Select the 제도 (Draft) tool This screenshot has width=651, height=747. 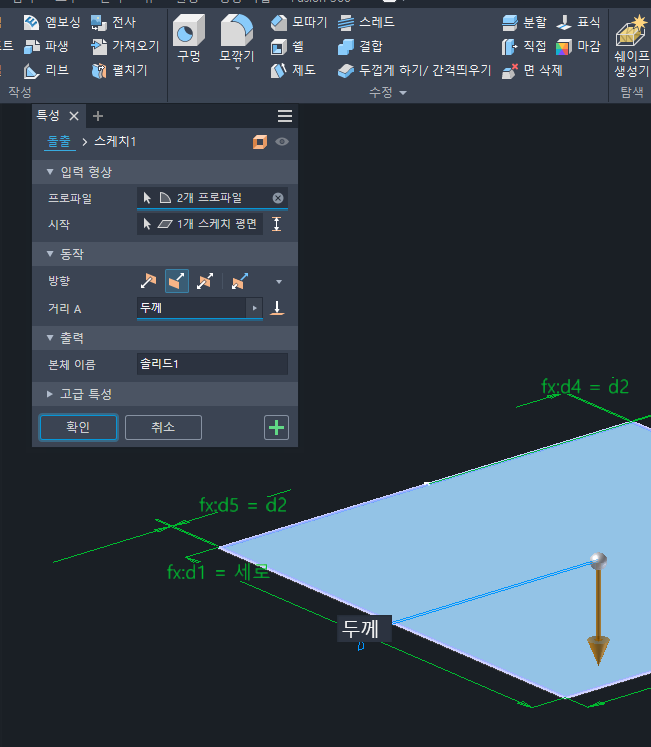(293, 71)
